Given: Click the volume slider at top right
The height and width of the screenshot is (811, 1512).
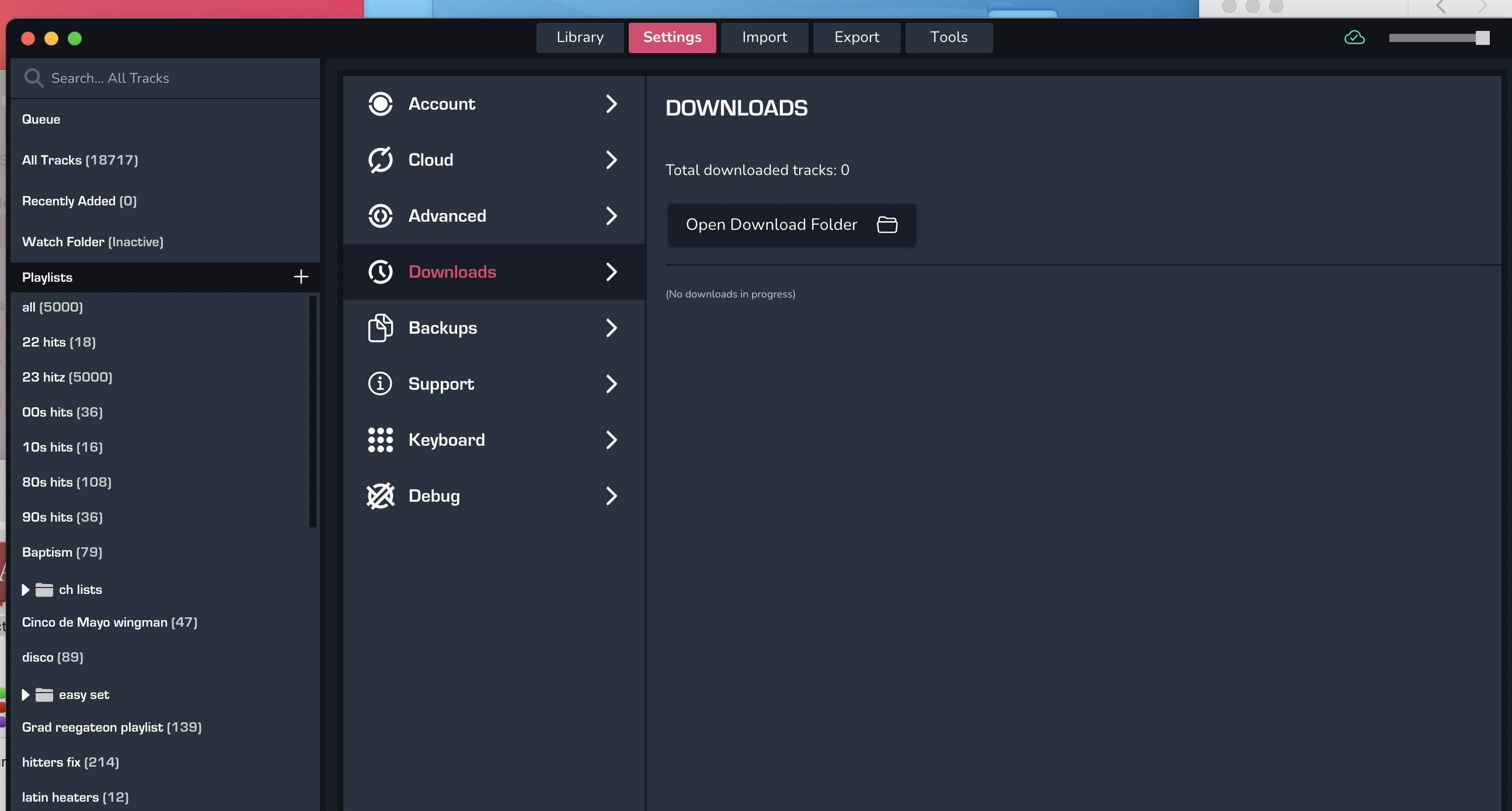Looking at the screenshot, I should tap(1438, 38).
